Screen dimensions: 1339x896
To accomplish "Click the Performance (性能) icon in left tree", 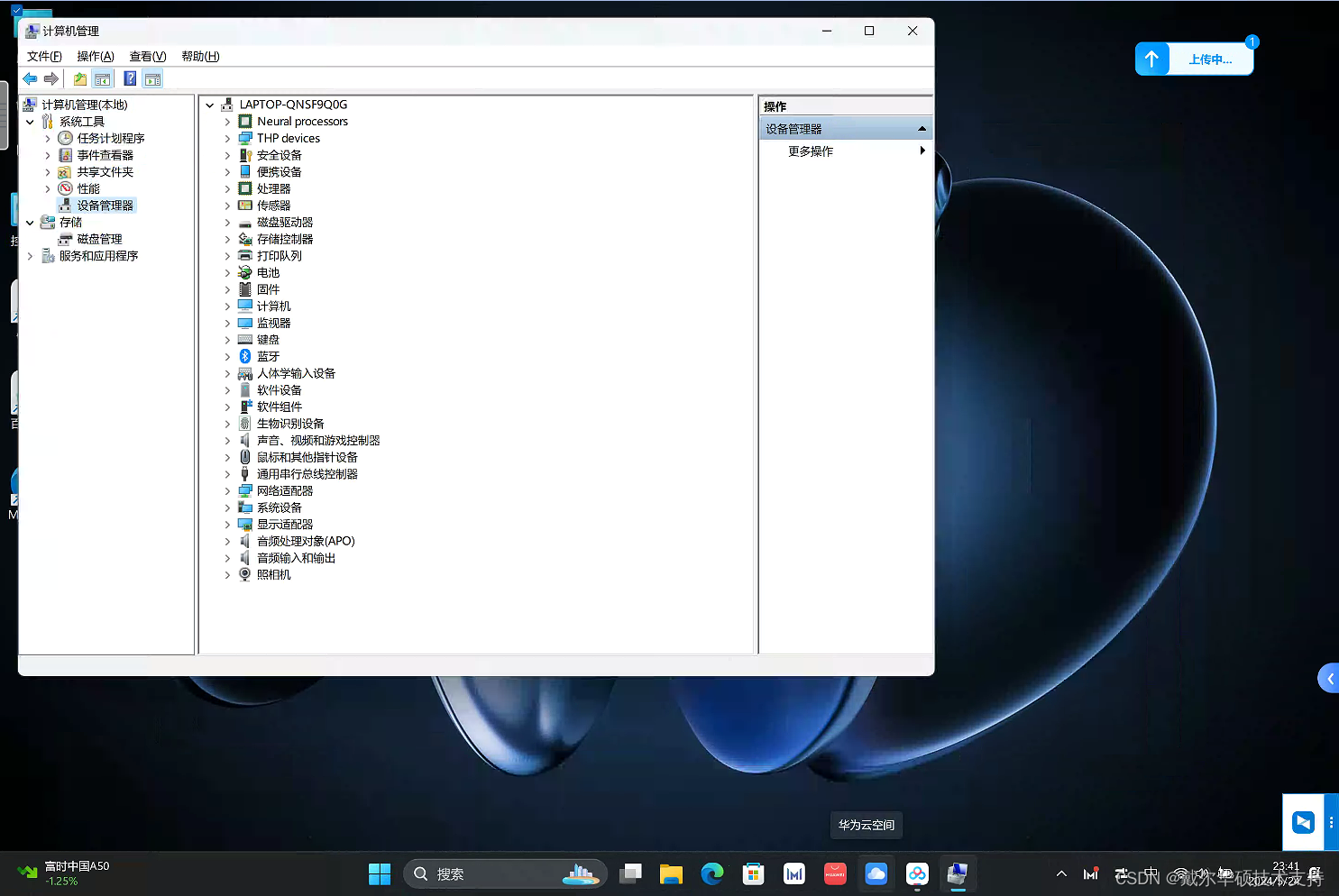I will pos(65,188).
